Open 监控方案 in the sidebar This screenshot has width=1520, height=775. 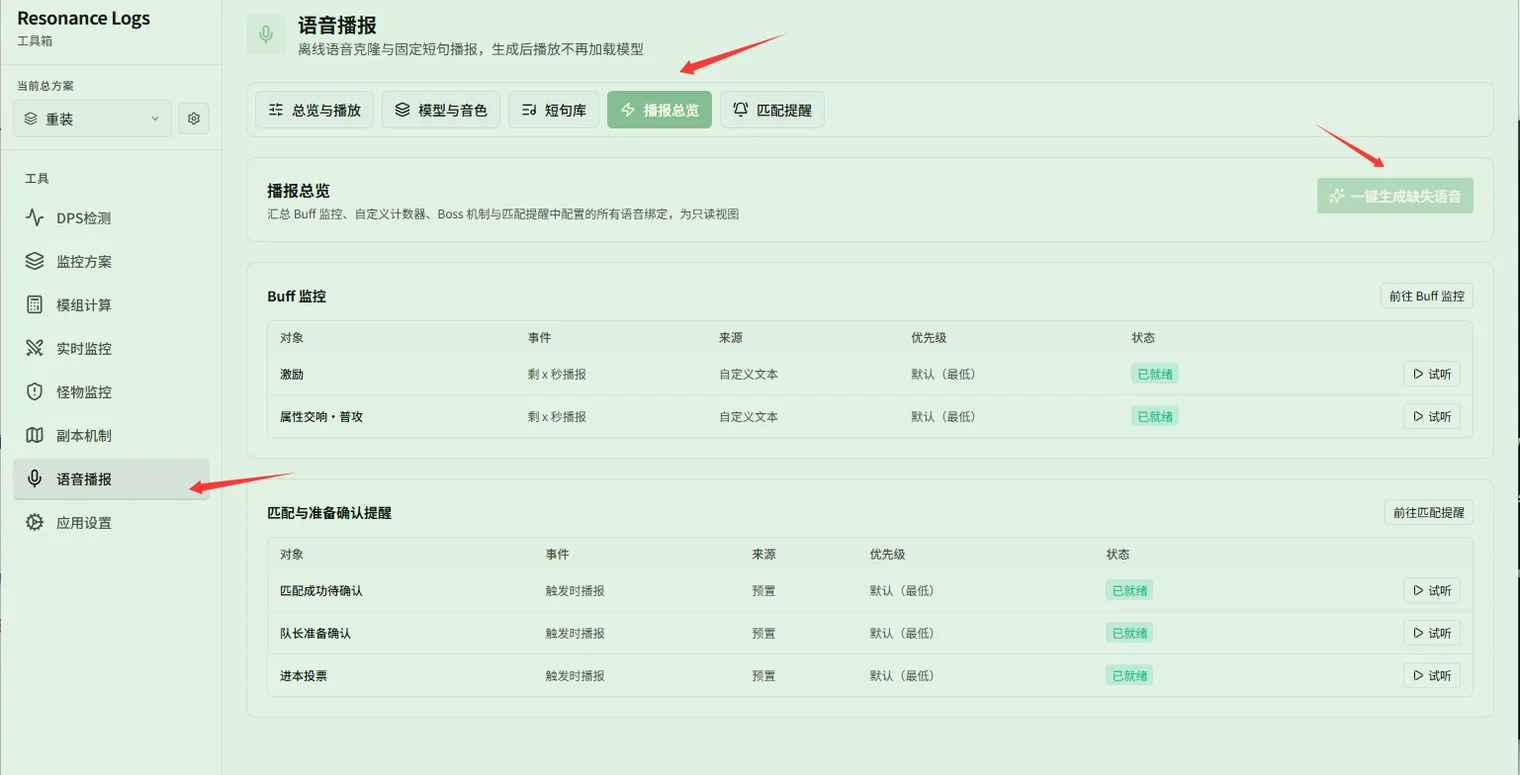click(111, 261)
